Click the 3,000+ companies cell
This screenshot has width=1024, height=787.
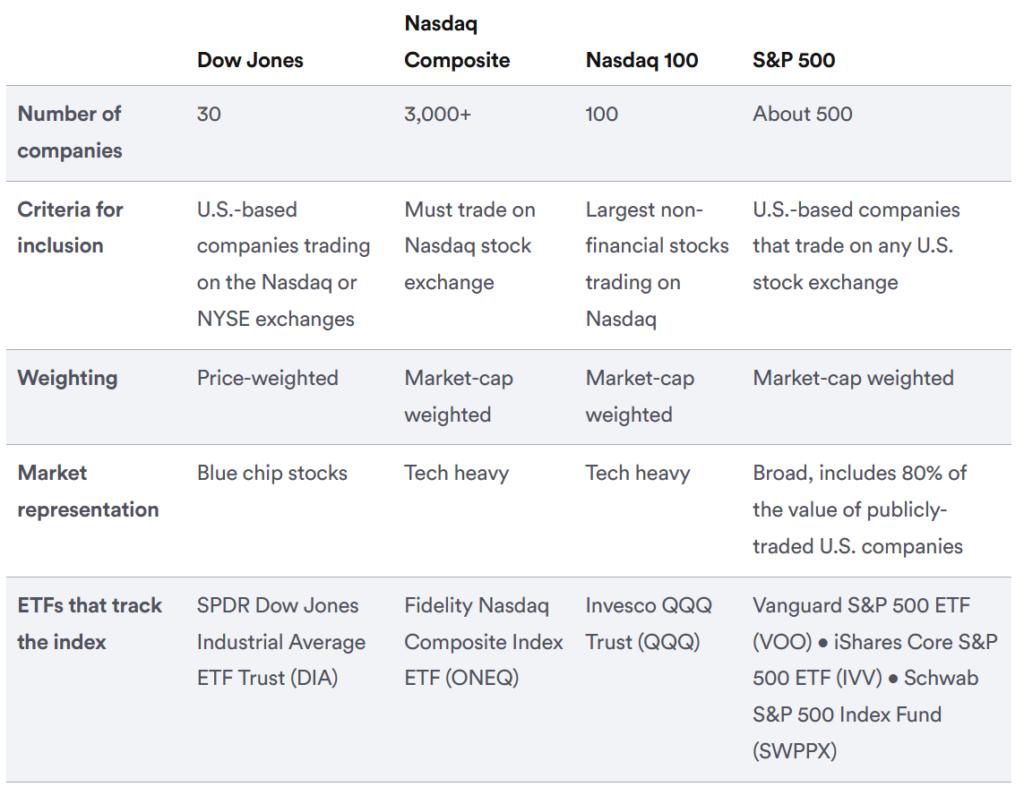[x=437, y=114]
